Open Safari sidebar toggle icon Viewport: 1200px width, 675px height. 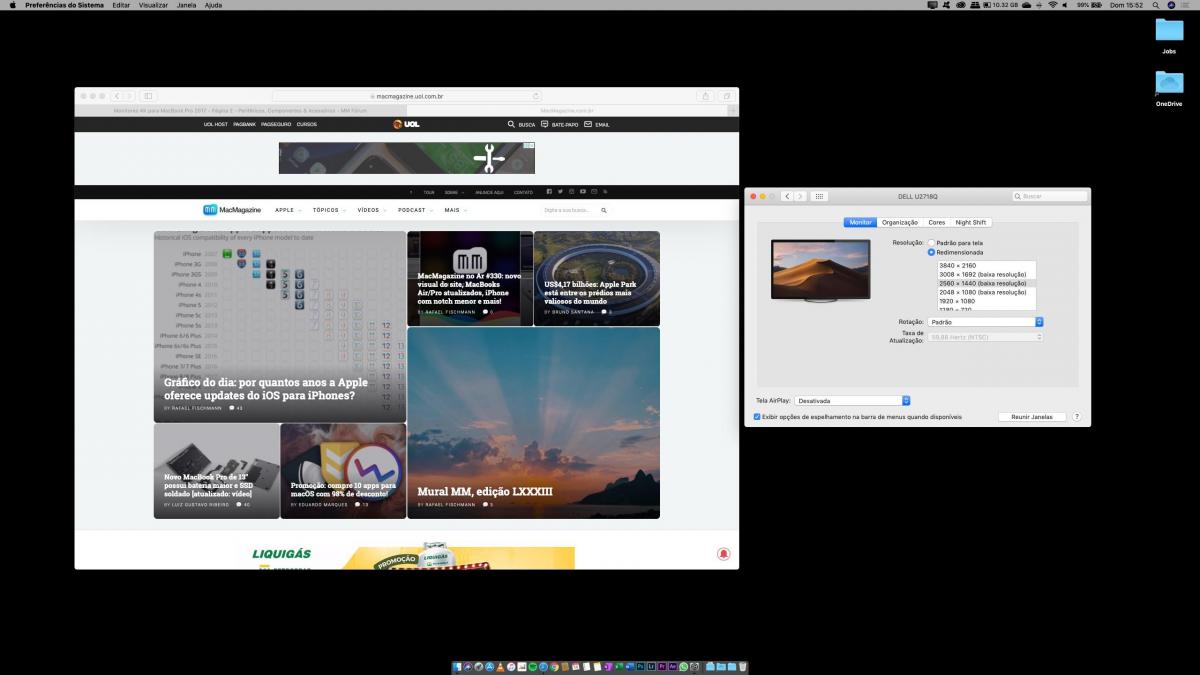tap(148, 96)
